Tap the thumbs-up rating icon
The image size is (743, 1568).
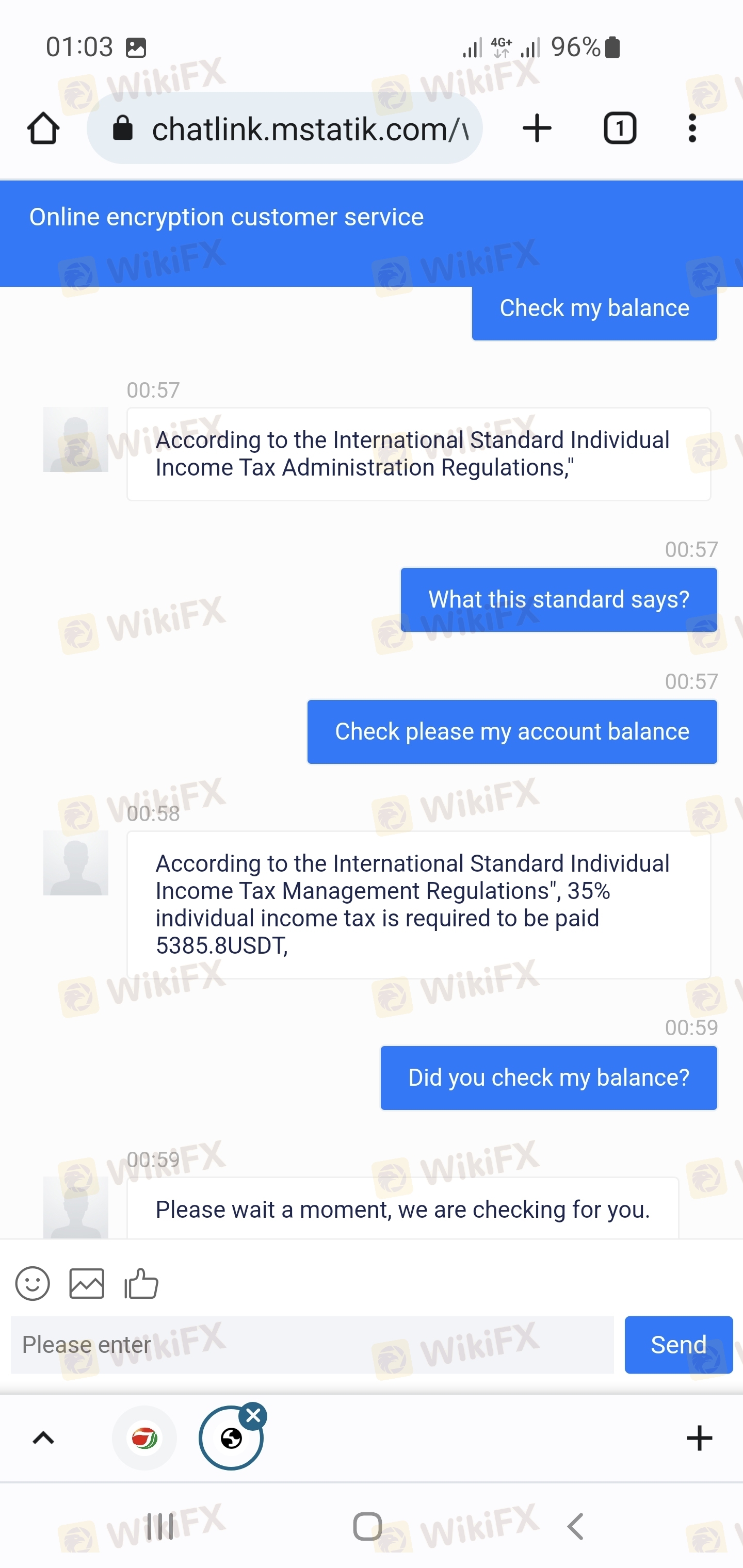tap(141, 1284)
